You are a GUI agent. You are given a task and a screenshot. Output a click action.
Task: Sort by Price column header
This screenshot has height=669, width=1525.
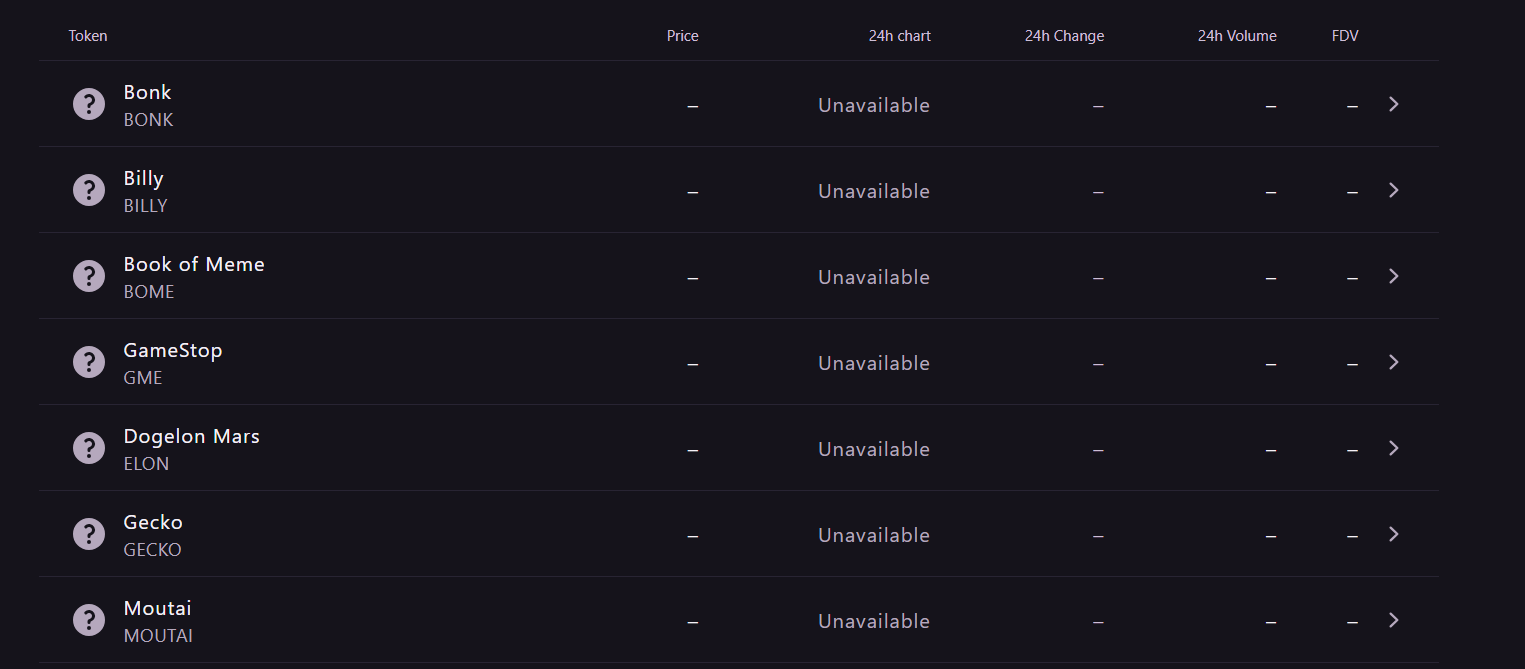pyautogui.click(x=682, y=36)
